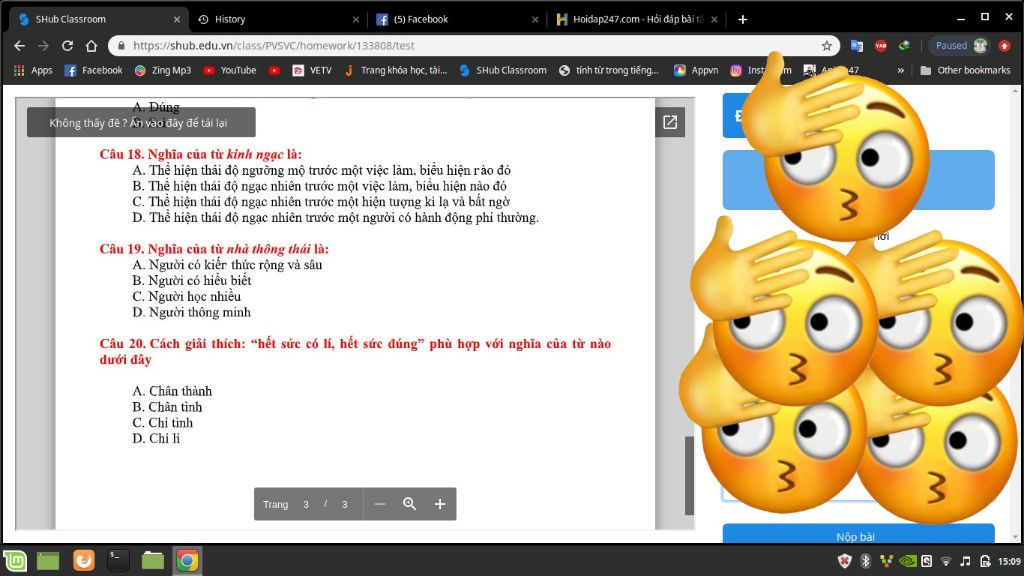Open Google Translate extension
The width and height of the screenshot is (1024, 576).
click(x=856, y=46)
